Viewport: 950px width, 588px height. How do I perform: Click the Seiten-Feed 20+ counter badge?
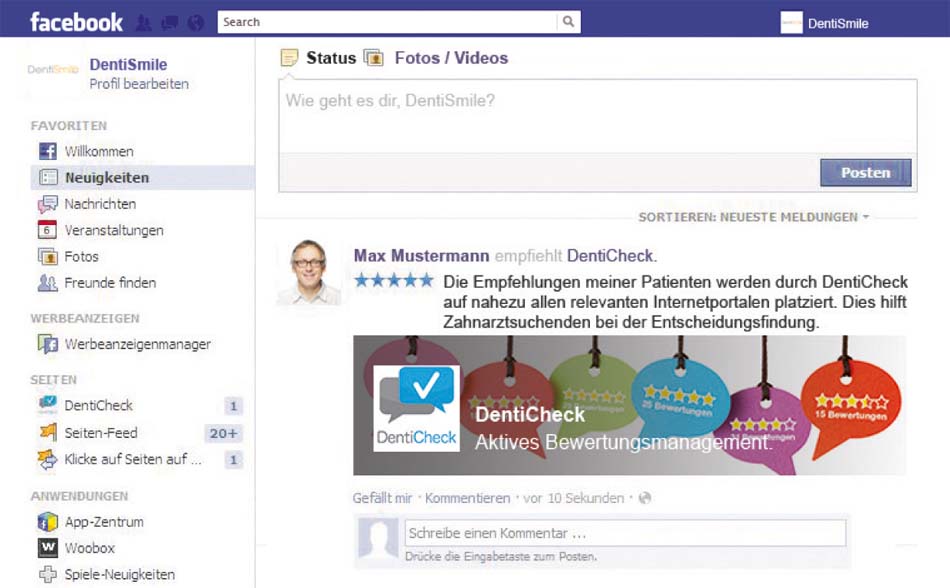click(224, 433)
